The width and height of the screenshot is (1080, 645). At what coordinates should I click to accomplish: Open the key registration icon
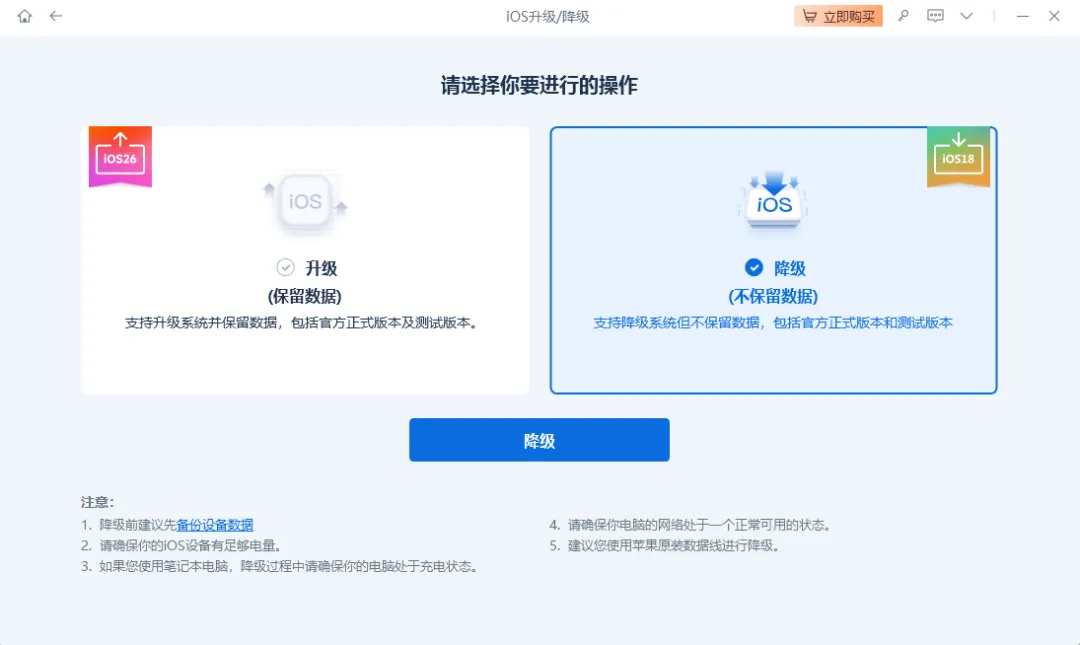(x=903, y=16)
